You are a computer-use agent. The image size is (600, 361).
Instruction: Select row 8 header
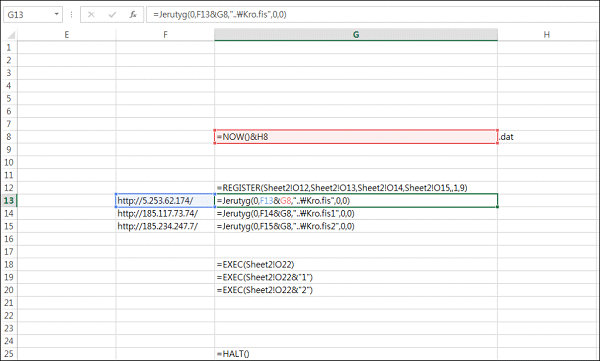tap(9, 137)
